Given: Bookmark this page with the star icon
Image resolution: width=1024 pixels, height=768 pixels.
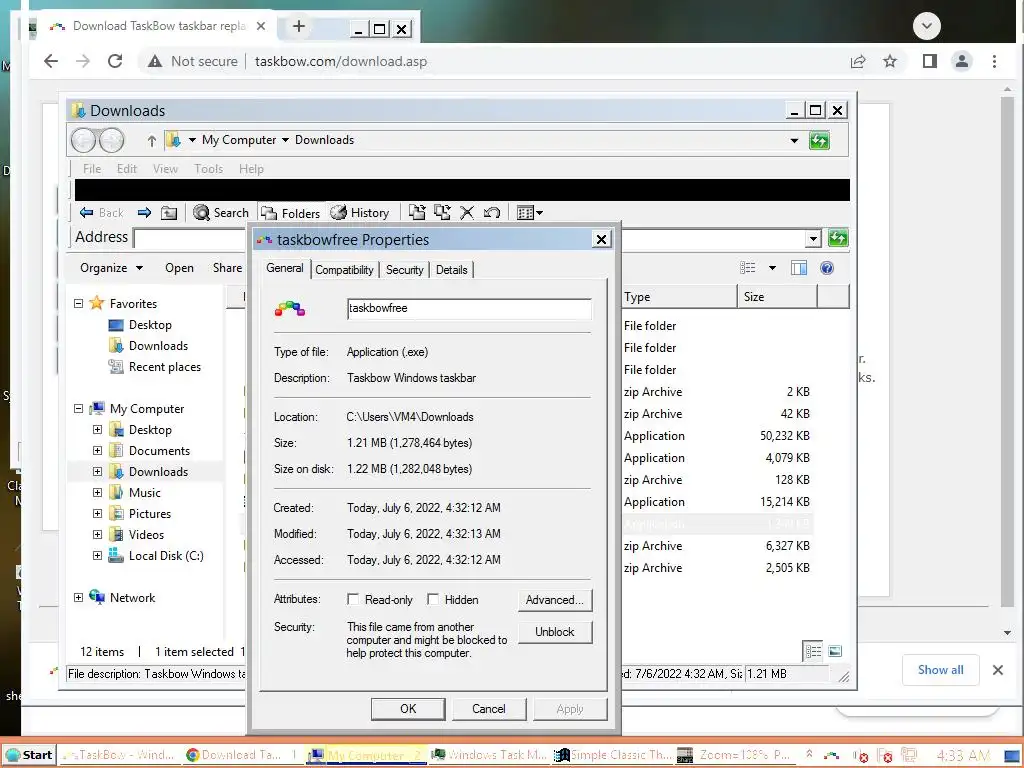Looking at the screenshot, I should (889, 61).
